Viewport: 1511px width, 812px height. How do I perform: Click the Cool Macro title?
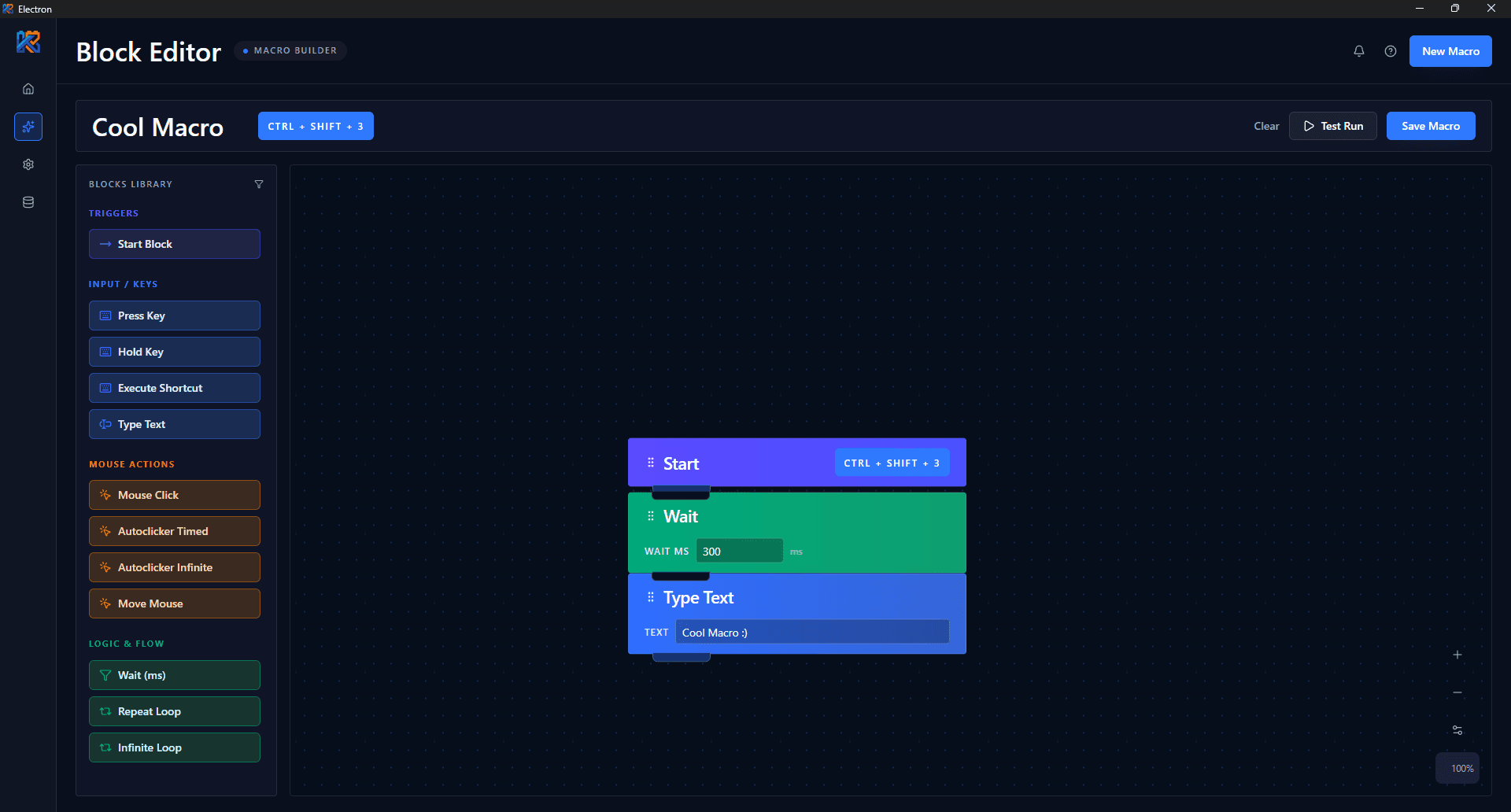(x=157, y=127)
